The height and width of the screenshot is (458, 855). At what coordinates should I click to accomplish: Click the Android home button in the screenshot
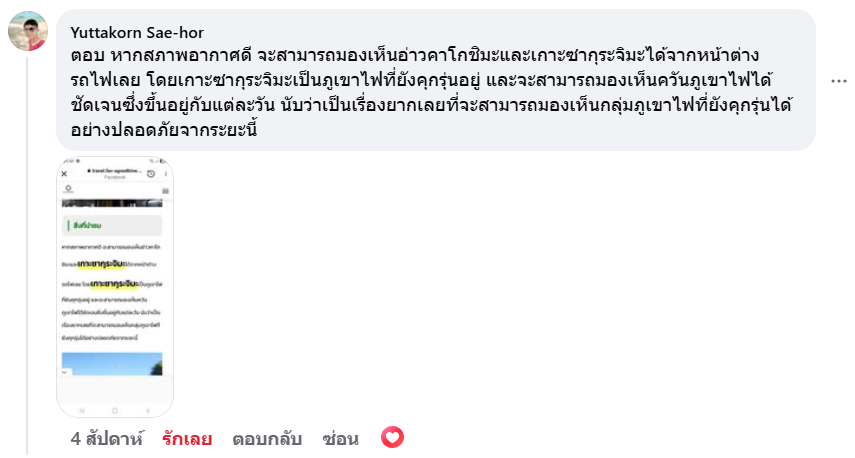pos(115,411)
